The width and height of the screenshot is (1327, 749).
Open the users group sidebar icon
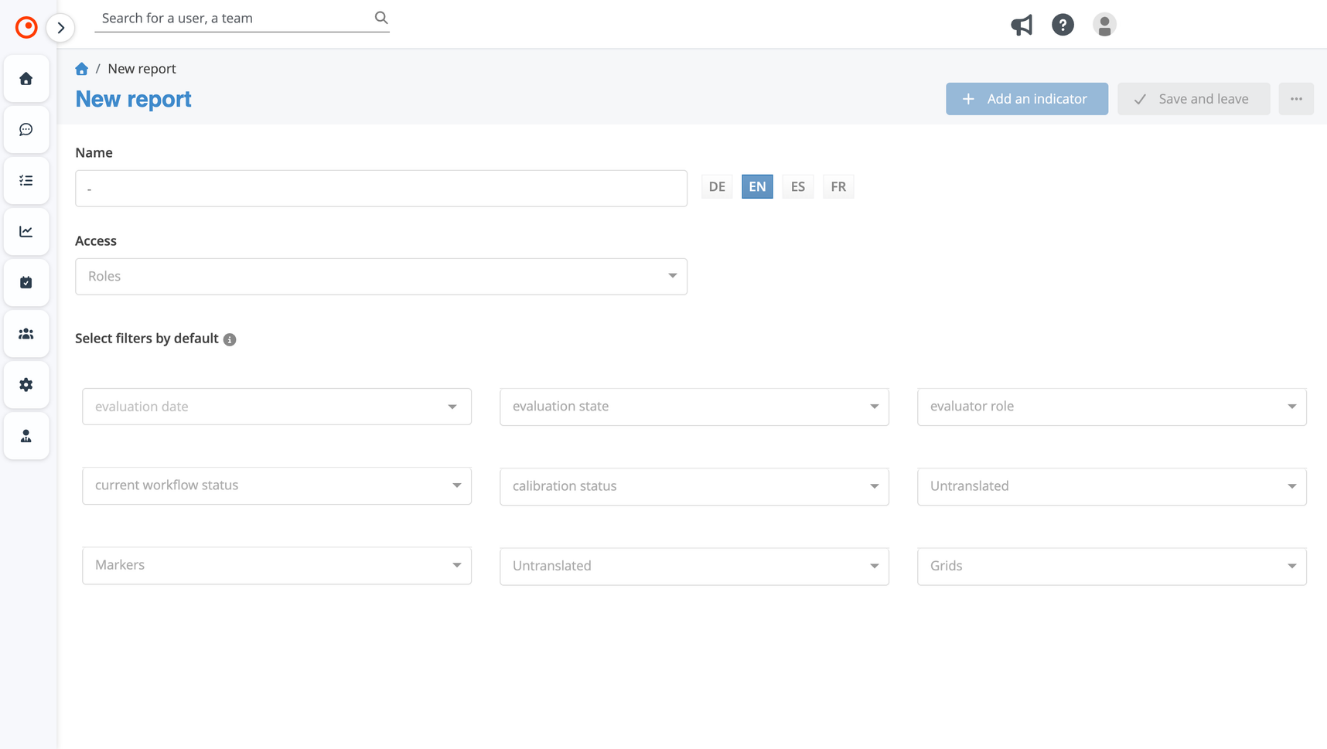point(26,334)
